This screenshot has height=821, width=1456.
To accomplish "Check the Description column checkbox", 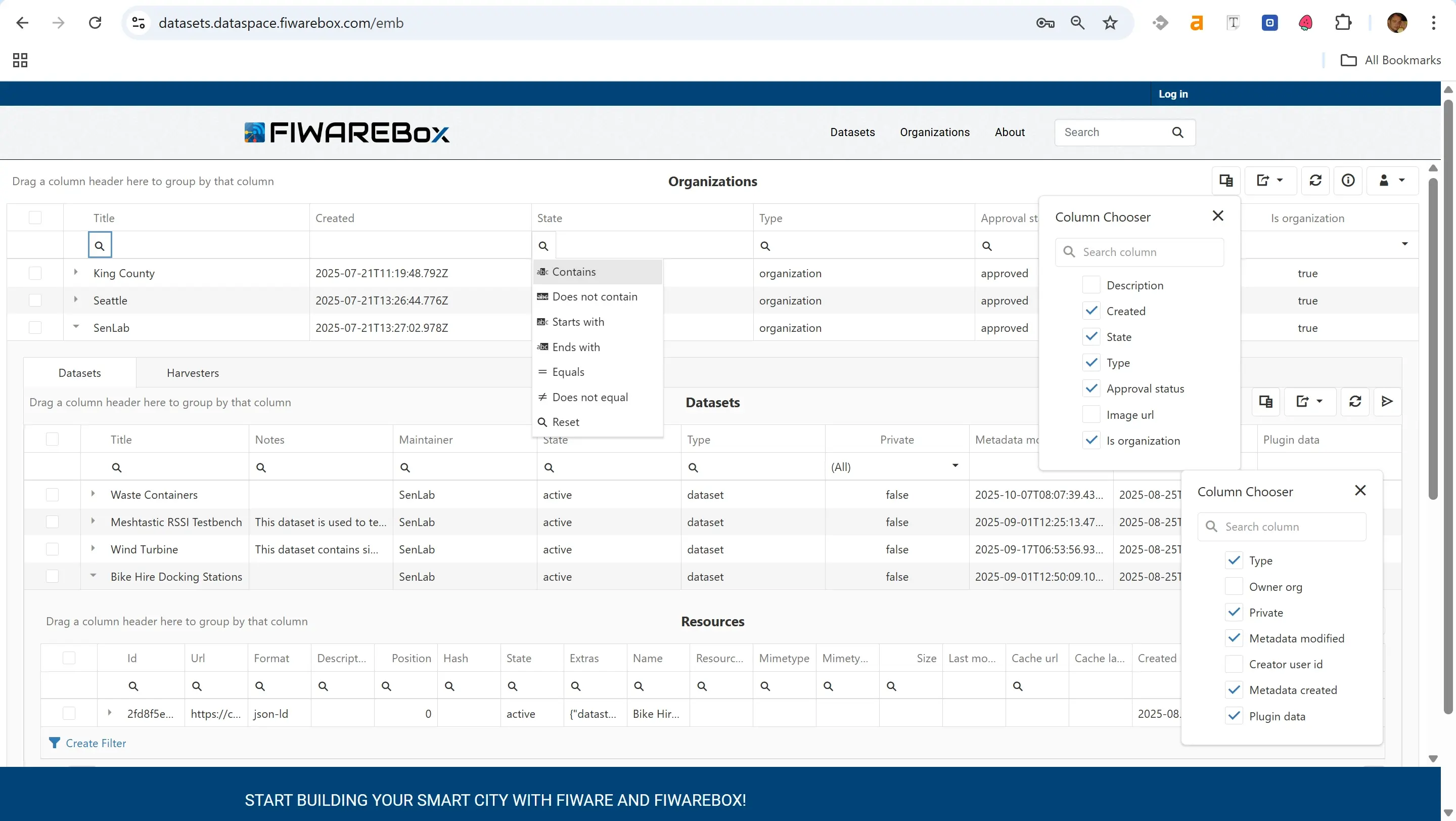I will point(1091,285).
